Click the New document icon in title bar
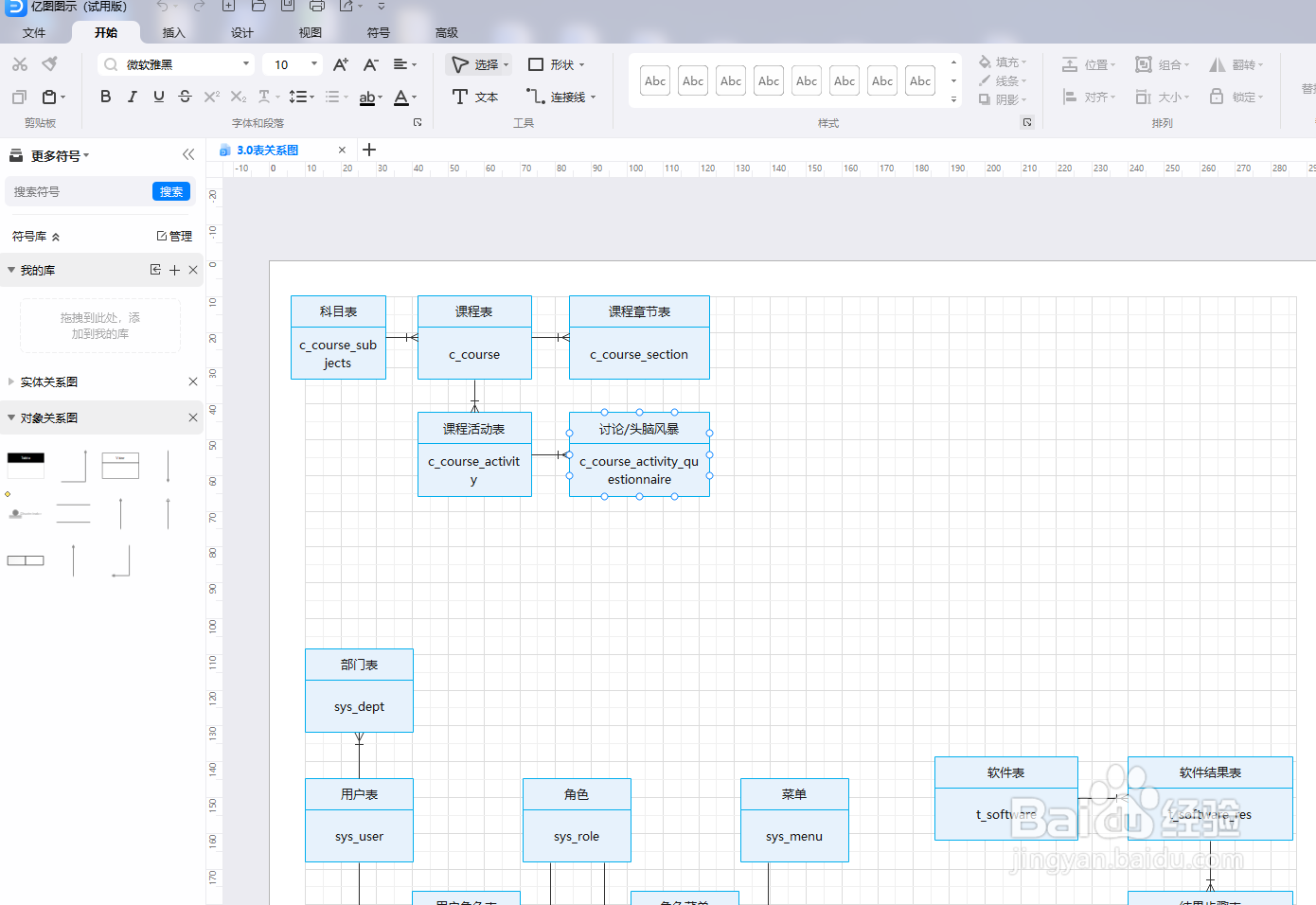Screen dimensions: 1316x905 tap(228, 6)
